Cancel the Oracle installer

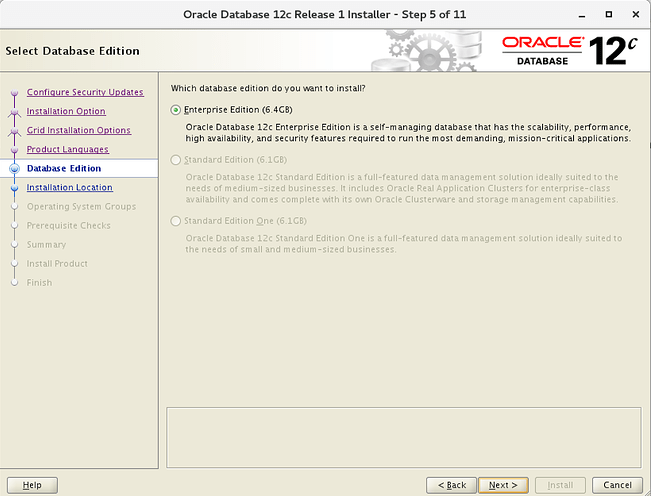617,485
